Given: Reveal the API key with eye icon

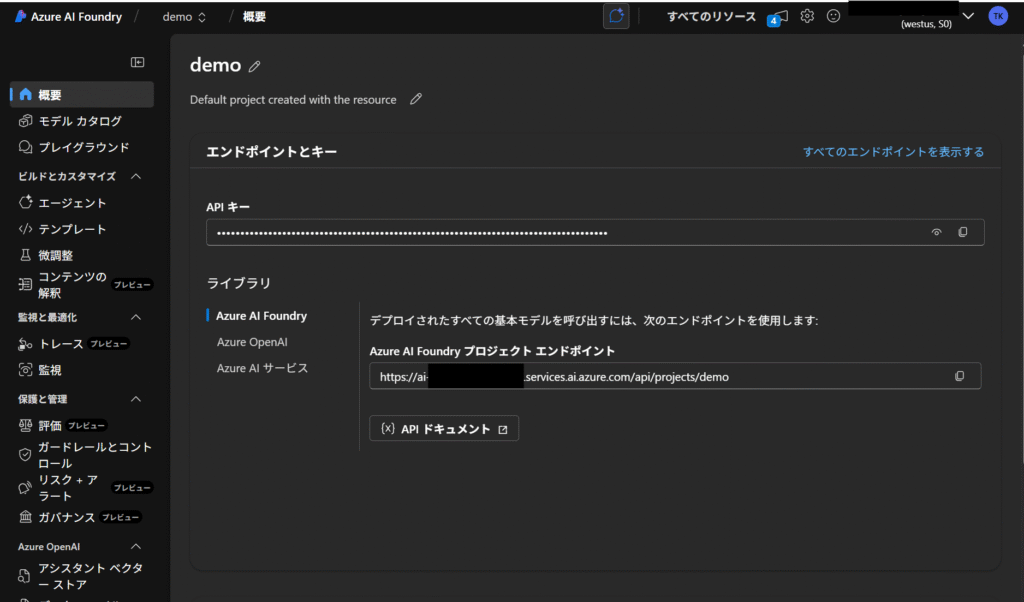Looking at the screenshot, I should 936,232.
